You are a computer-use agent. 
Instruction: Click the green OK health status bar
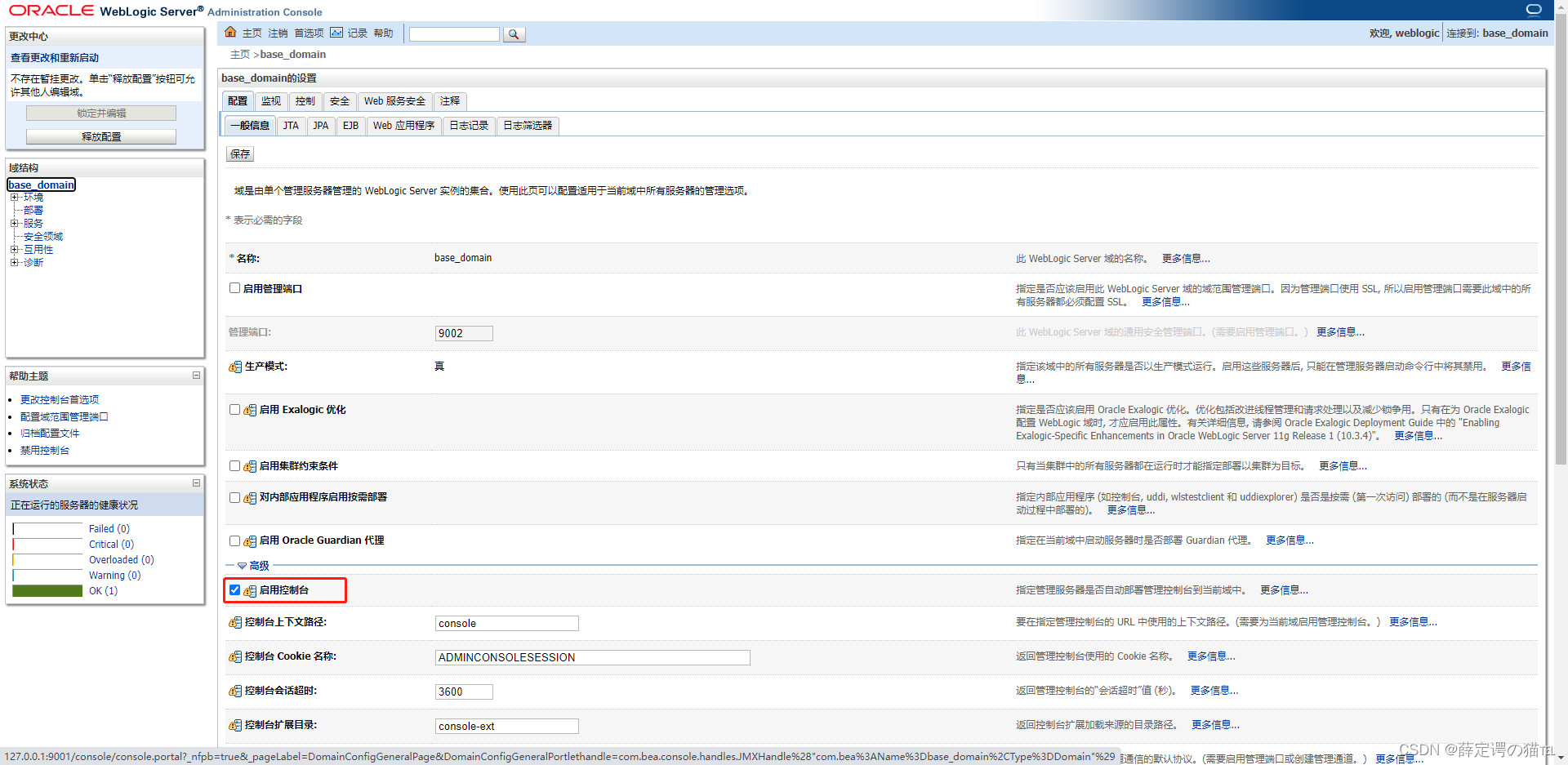(x=47, y=591)
